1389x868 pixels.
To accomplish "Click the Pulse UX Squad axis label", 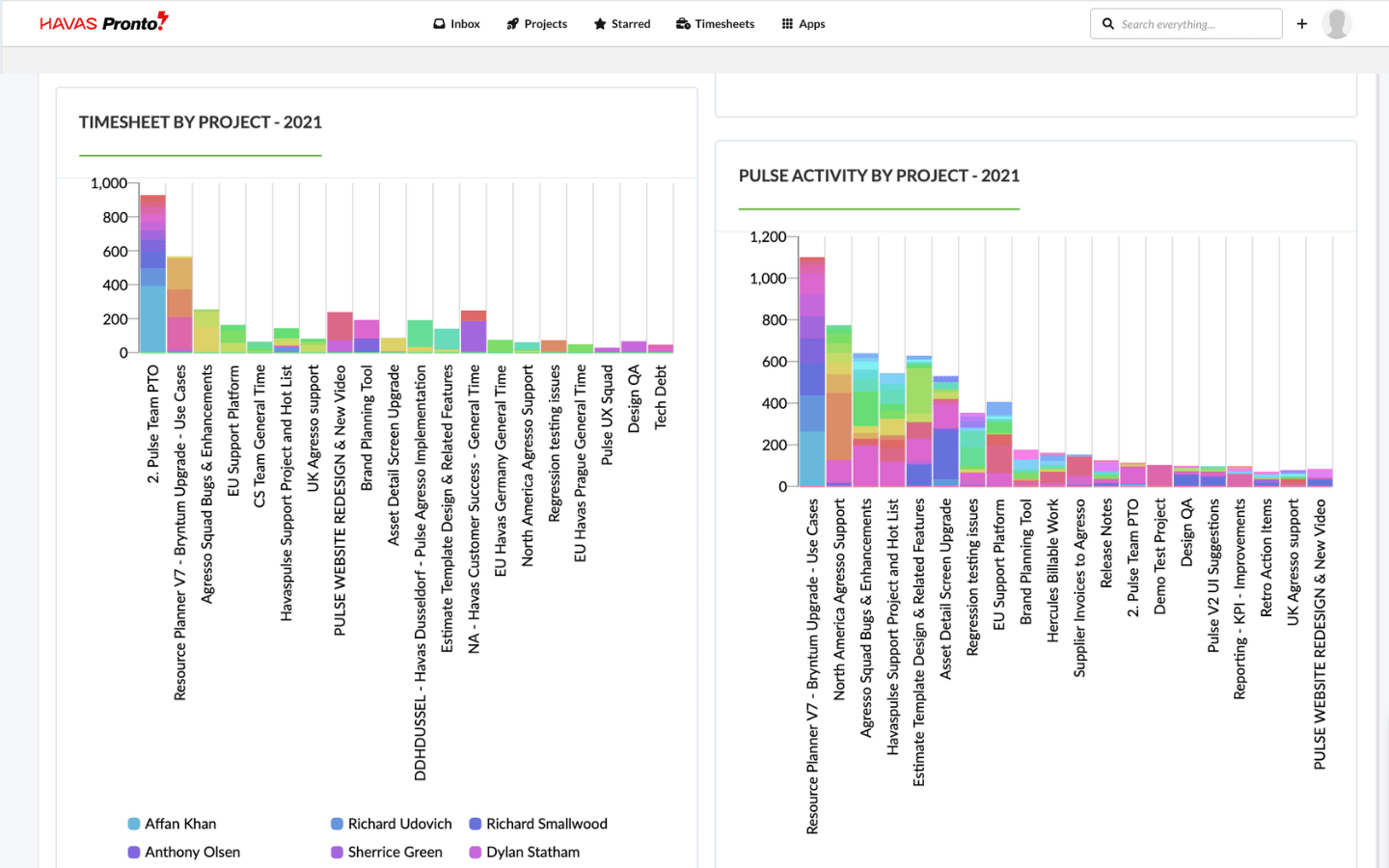I will (607, 415).
